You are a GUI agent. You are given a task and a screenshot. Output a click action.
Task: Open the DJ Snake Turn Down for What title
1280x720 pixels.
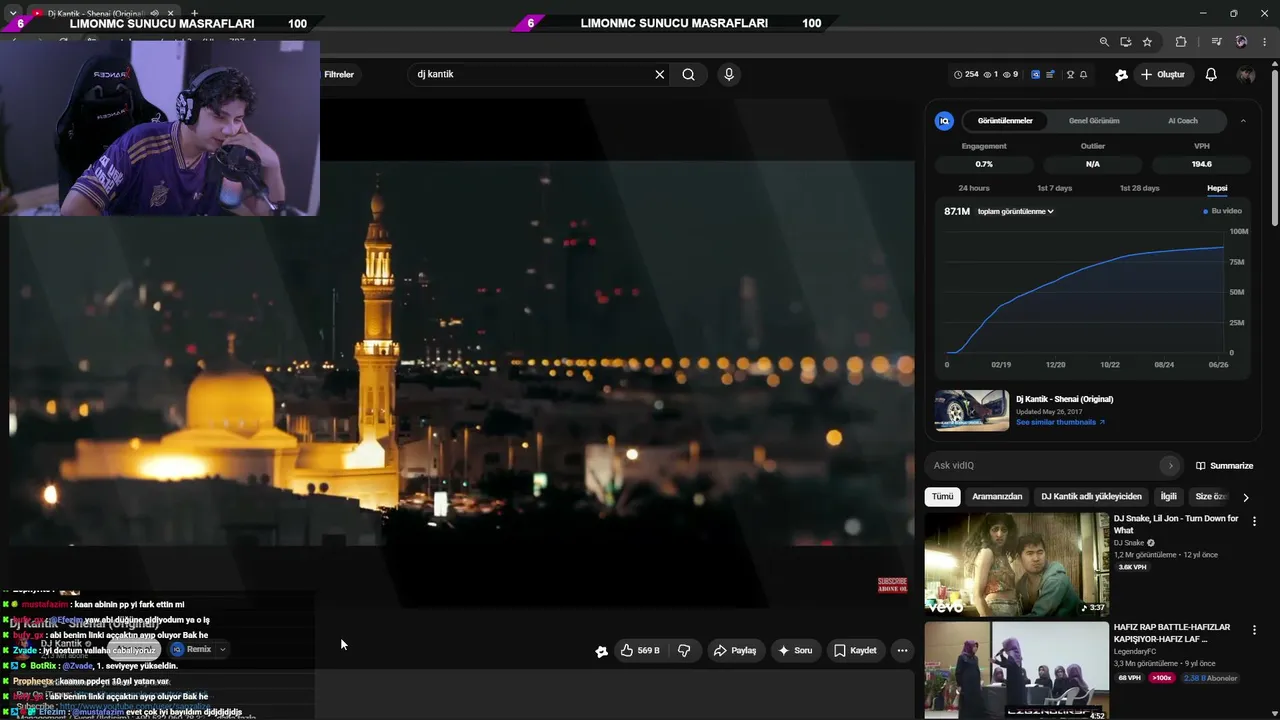[1176, 524]
